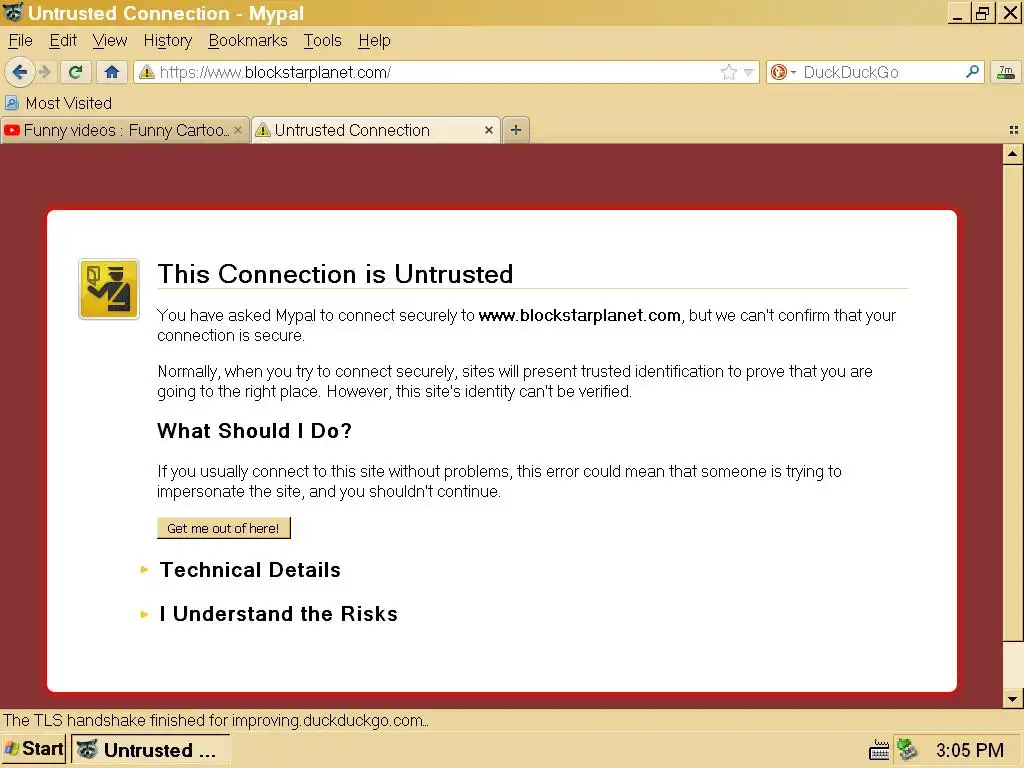The image size is (1024, 768).
Task: Bookmark this page with the star icon
Action: 729,72
